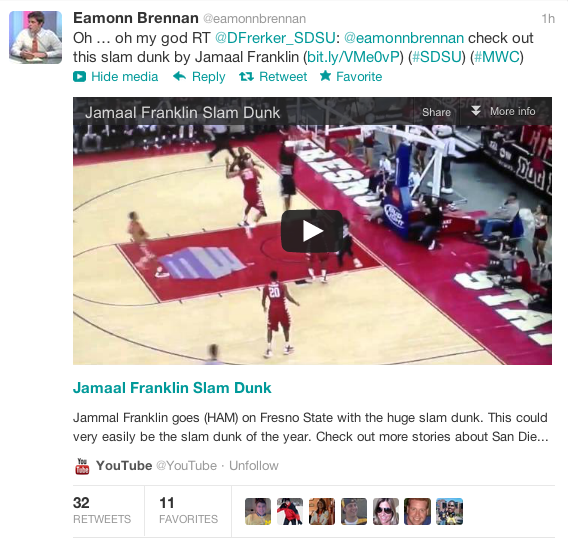Open Eamonn Brennan's profile avatar
The height and width of the screenshot is (551, 568).
36,37
